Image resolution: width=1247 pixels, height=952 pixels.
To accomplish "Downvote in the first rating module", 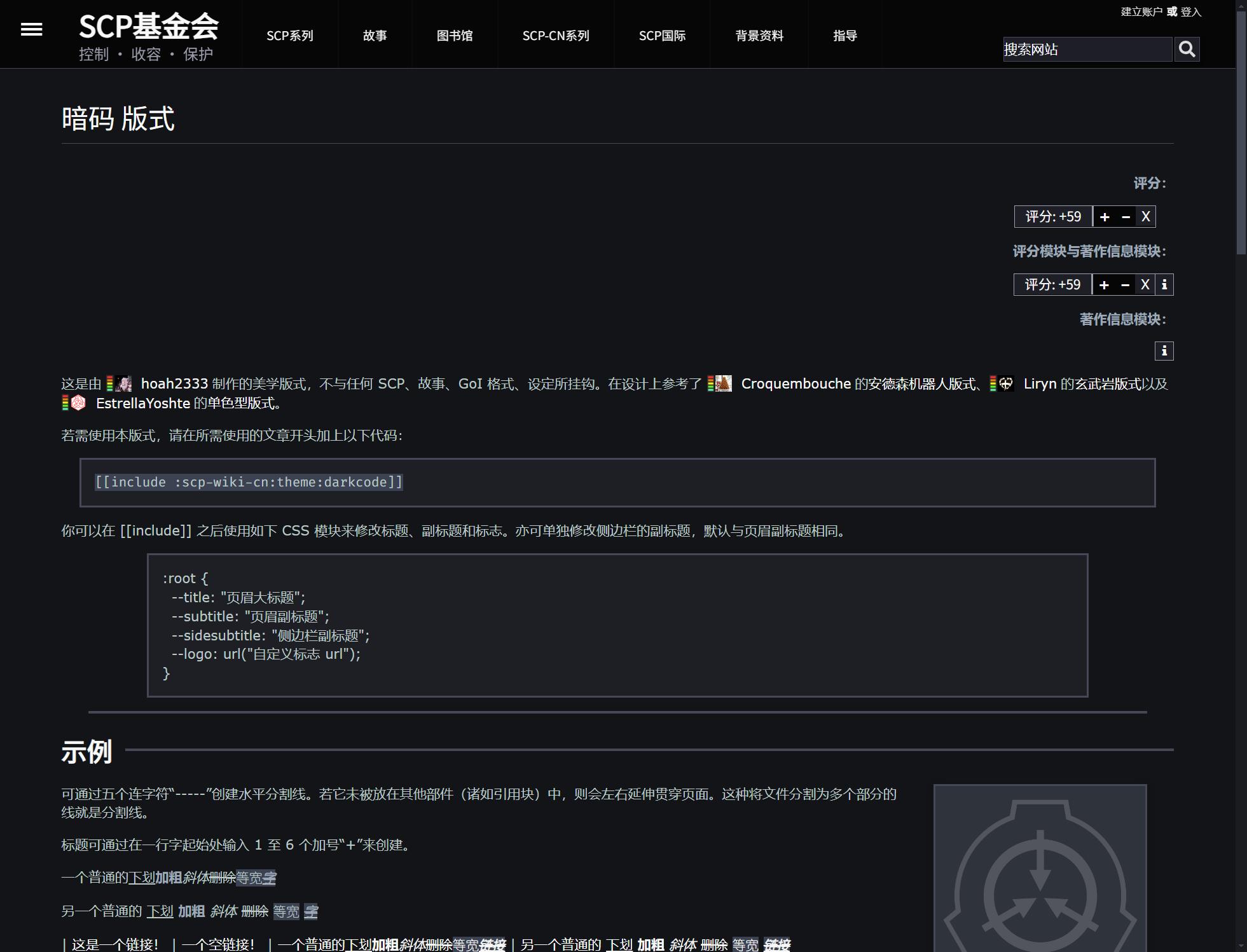I will click(x=1126, y=217).
